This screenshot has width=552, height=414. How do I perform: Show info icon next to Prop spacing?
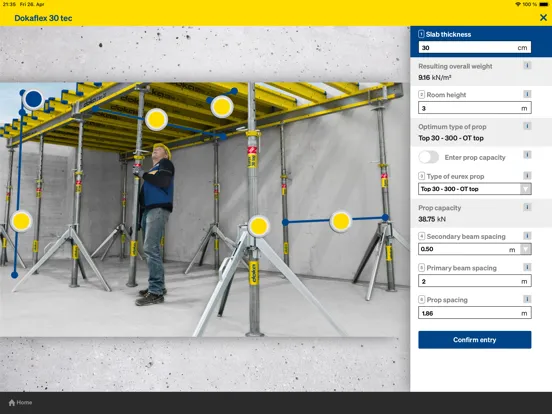click(527, 299)
